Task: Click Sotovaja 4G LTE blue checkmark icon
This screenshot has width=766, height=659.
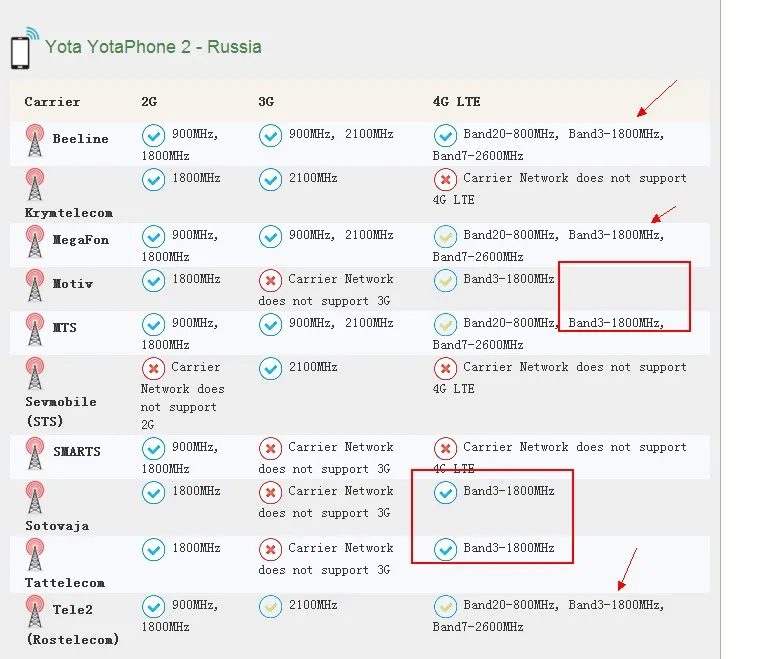Action: [x=446, y=492]
